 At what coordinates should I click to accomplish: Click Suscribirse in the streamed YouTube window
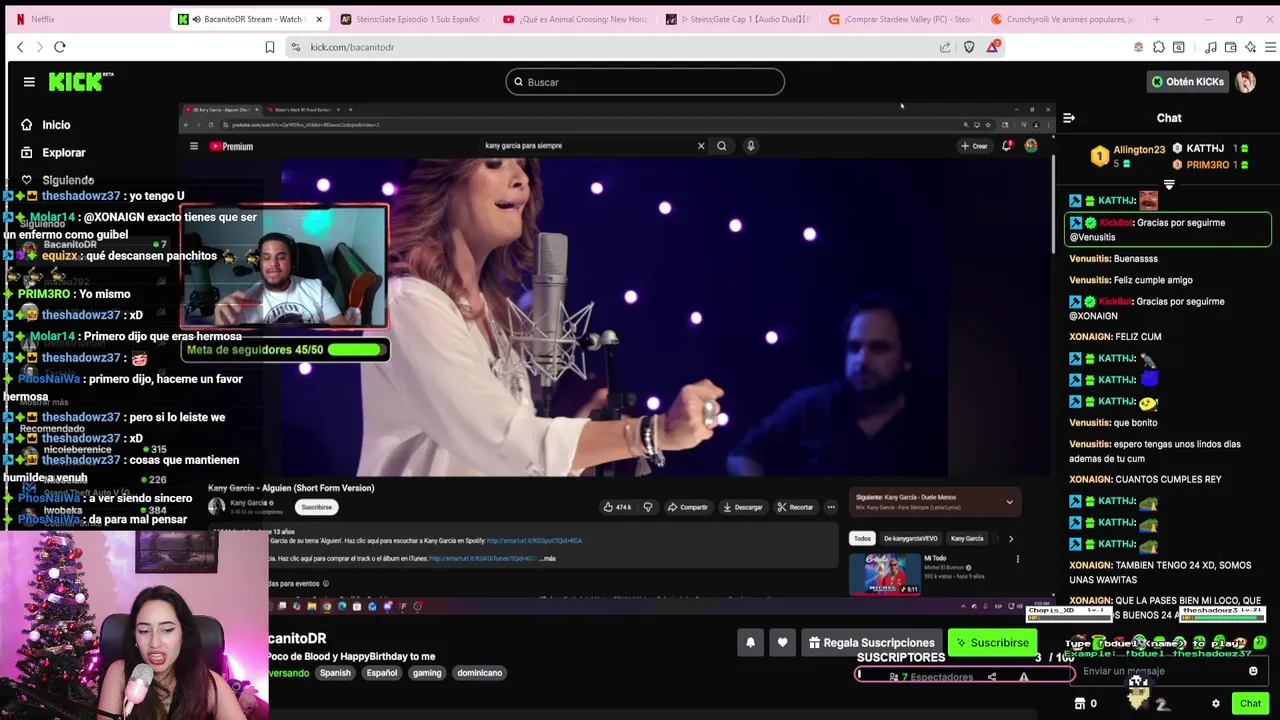pos(317,507)
